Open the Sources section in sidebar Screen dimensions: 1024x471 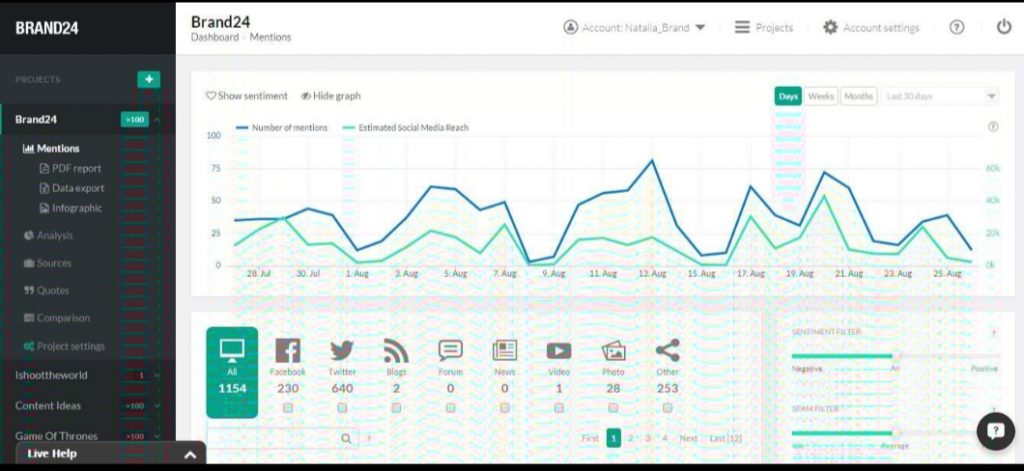(48, 263)
